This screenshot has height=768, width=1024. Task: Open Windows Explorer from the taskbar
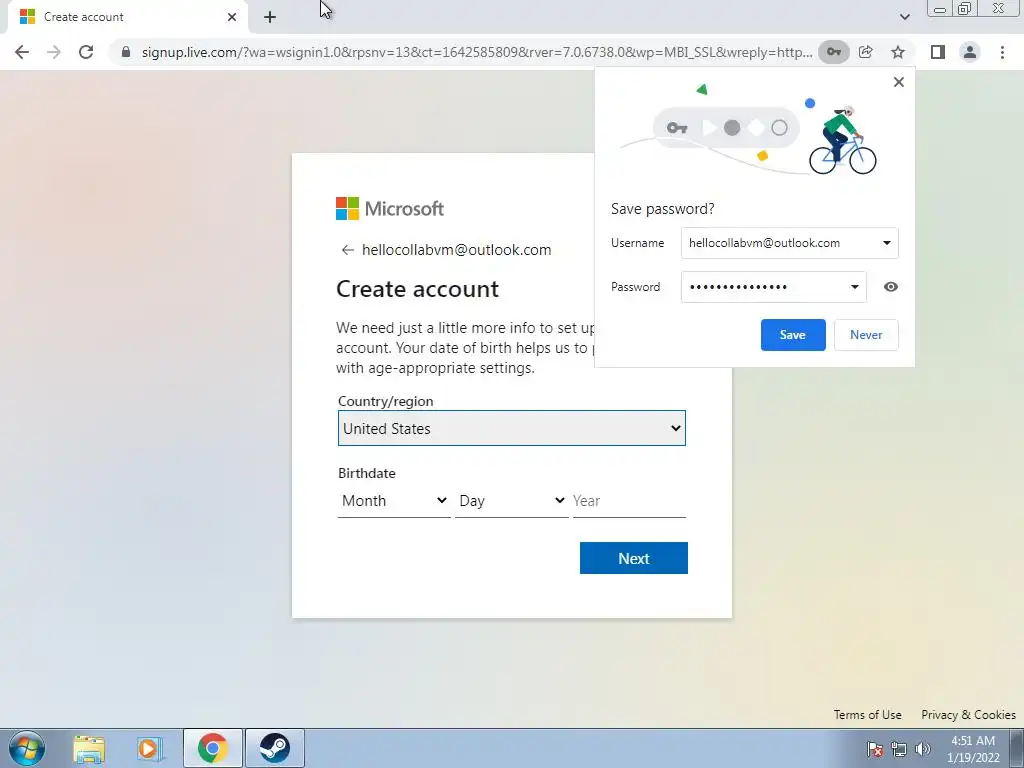(x=89, y=748)
